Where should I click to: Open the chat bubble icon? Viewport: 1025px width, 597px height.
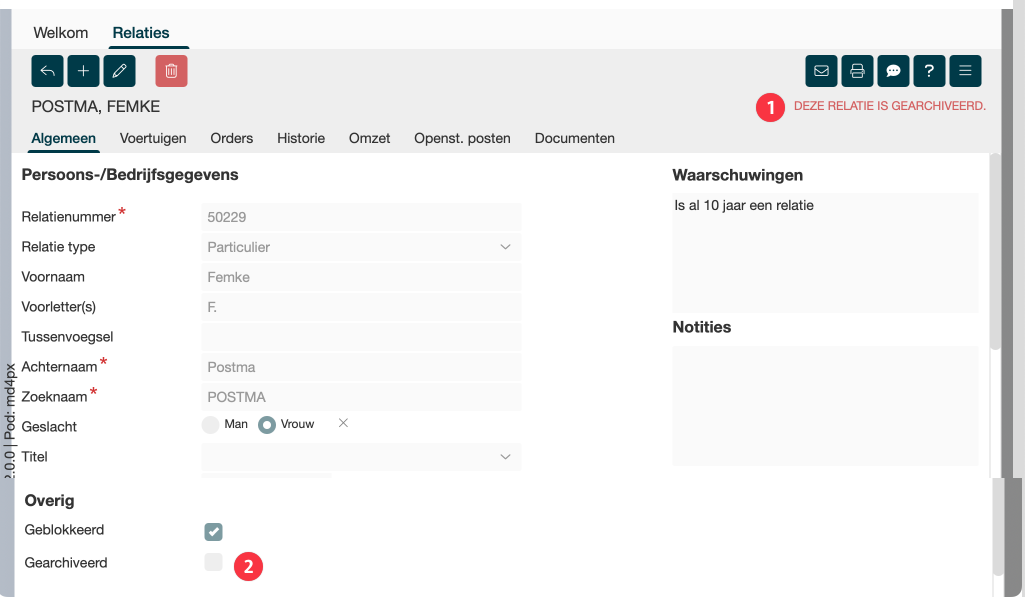pos(893,71)
